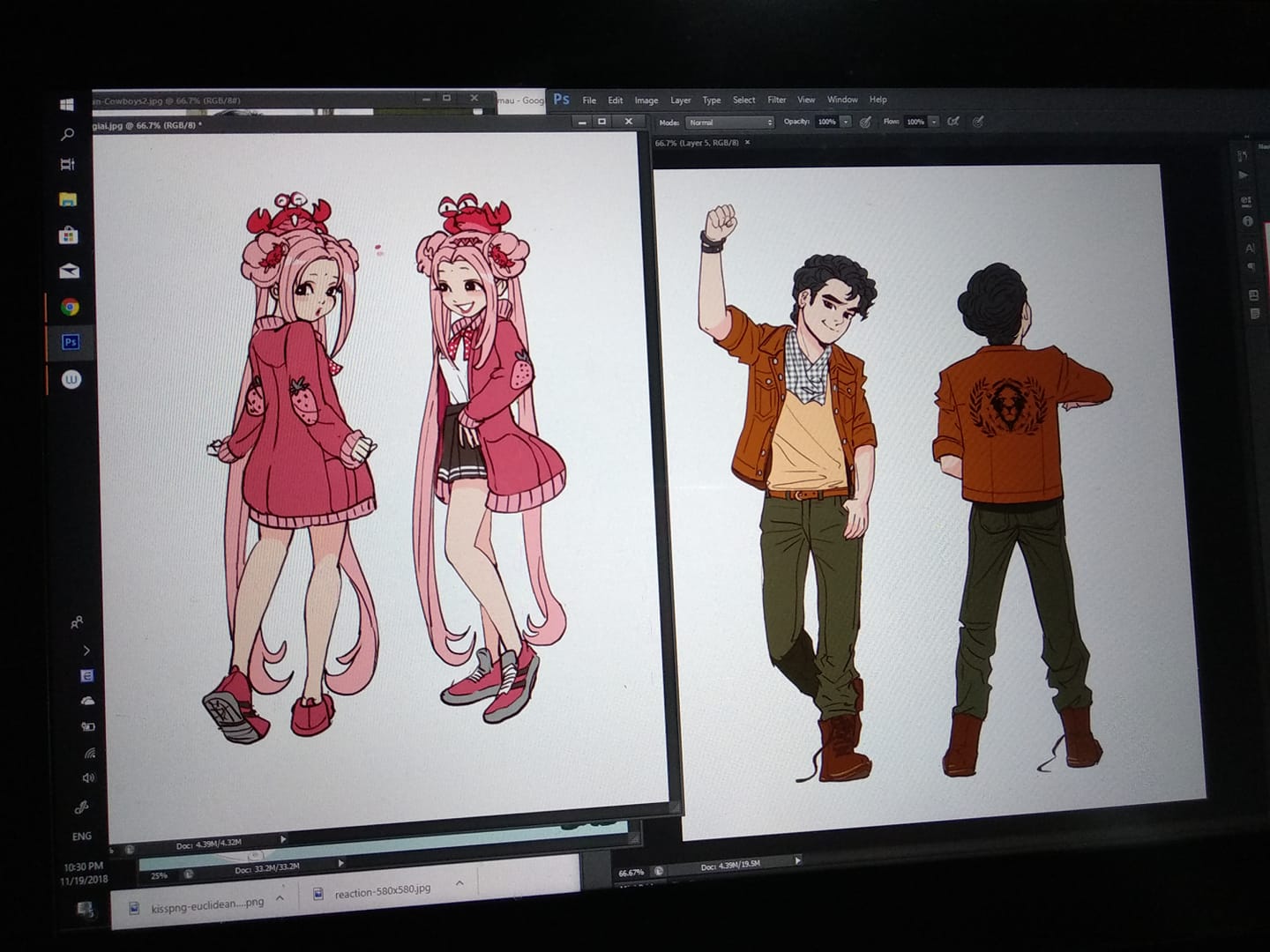The image size is (1270, 952).
Task: Open the Image menu
Action: coord(646,100)
